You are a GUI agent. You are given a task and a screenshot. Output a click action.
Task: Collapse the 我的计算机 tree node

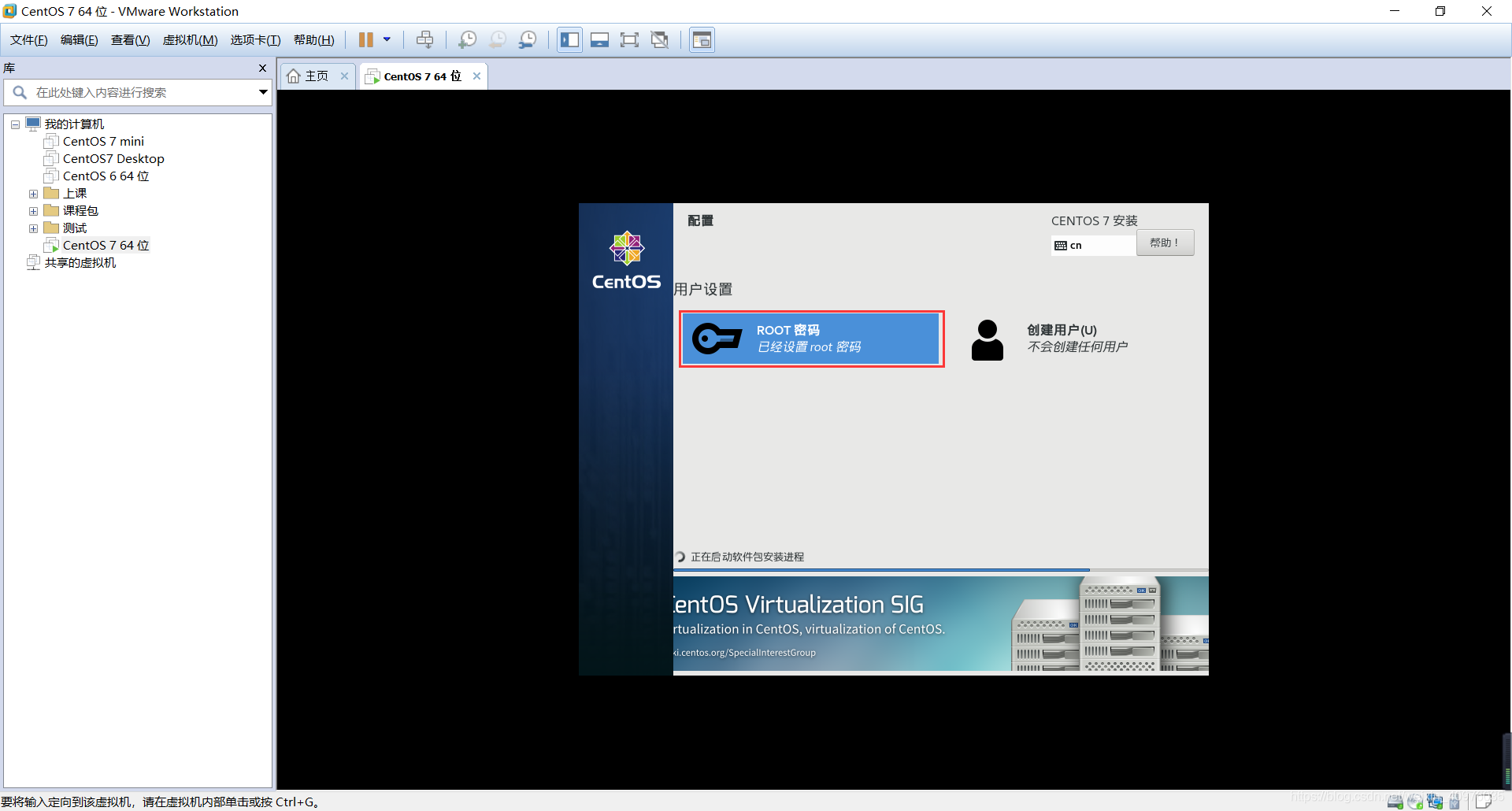click(15, 124)
